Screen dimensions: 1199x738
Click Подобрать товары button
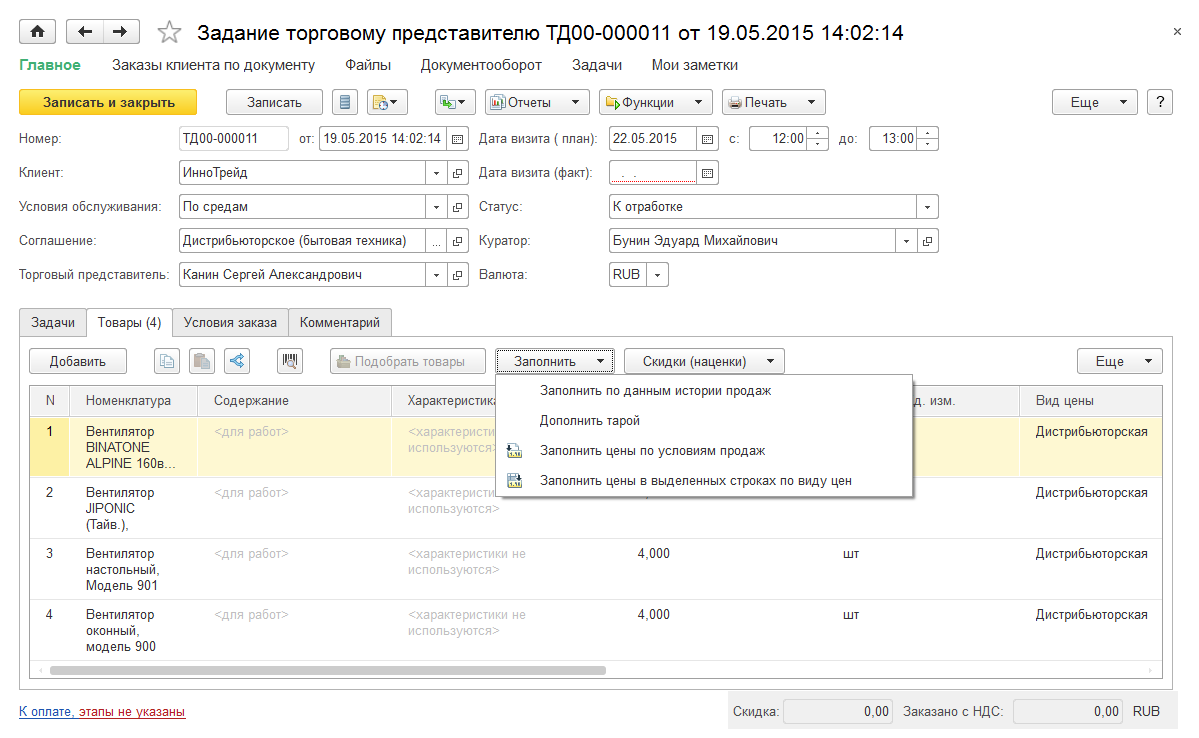408,361
